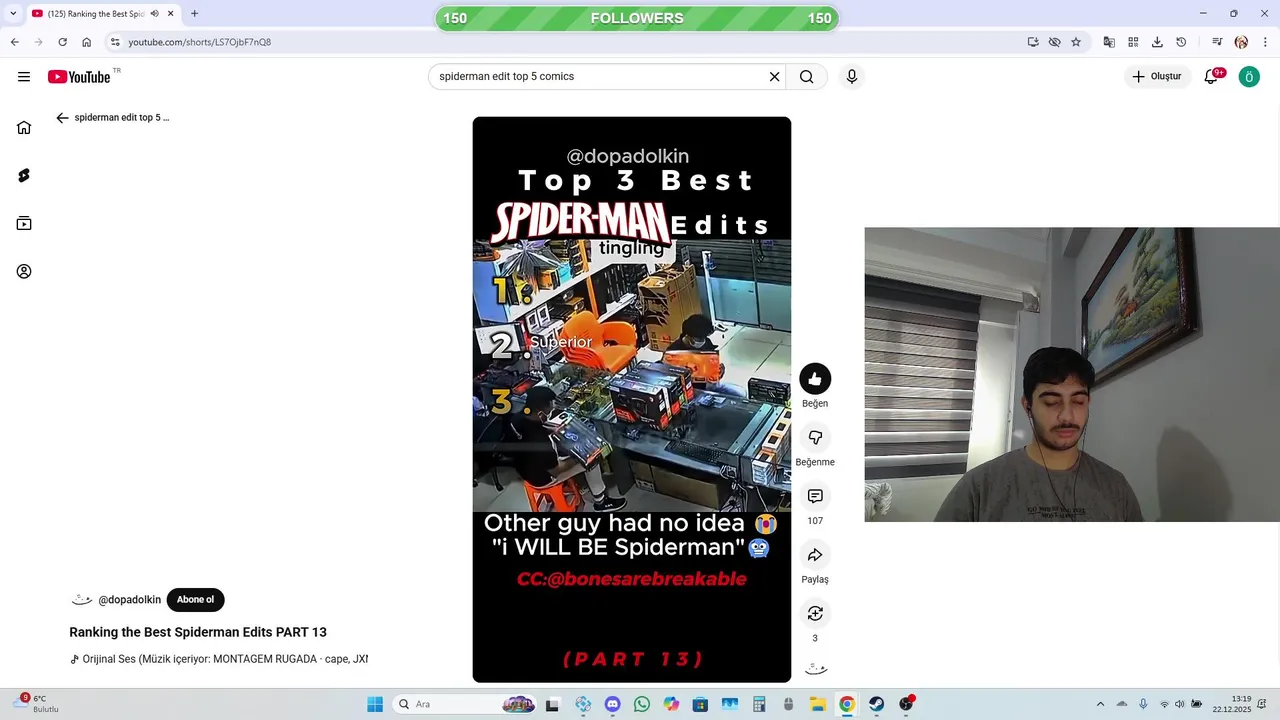Open the Oluştur create button
The width and height of the screenshot is (1280, 720).
point(1157,77)
